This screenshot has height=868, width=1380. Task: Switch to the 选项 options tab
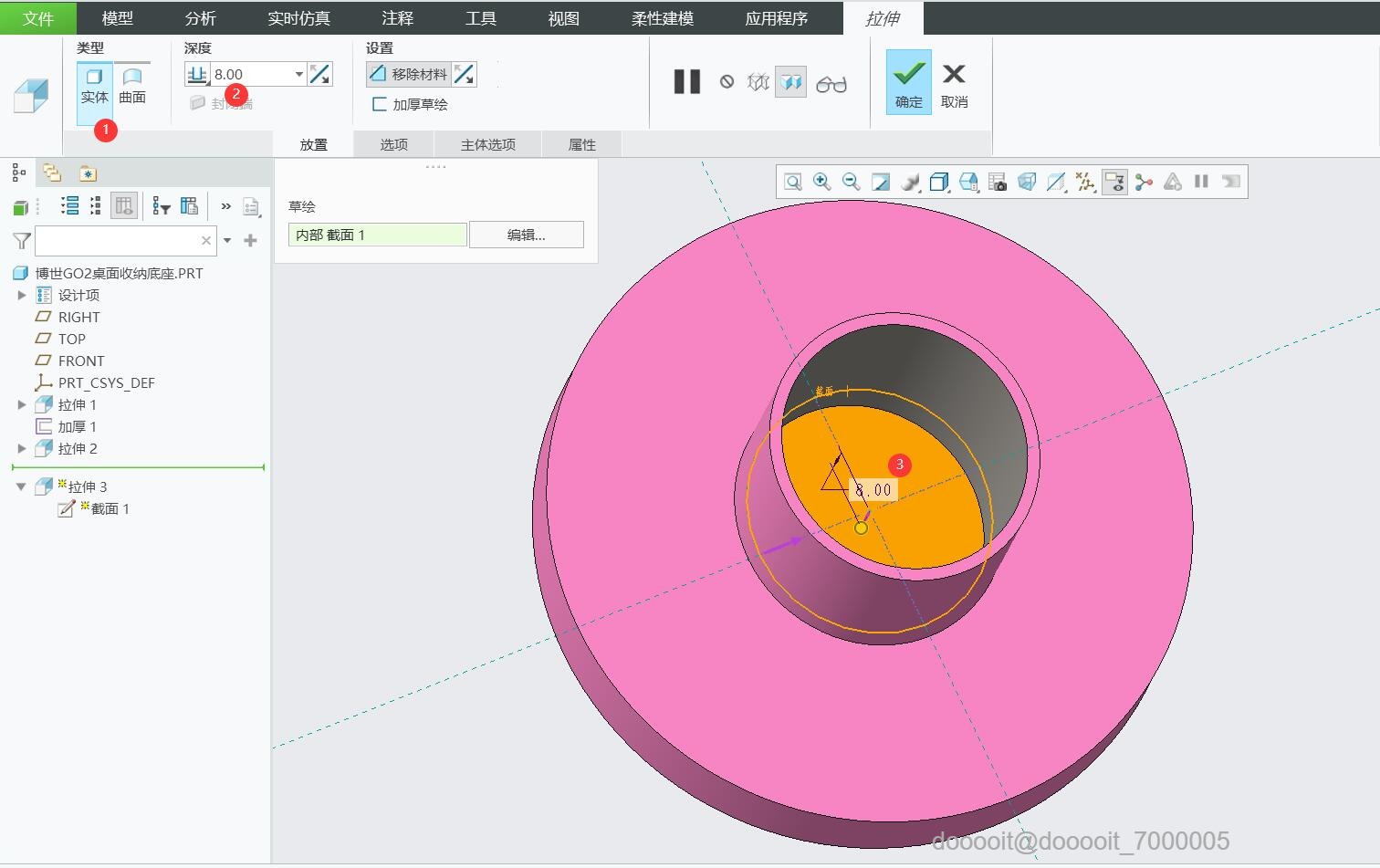click(393, 144)
